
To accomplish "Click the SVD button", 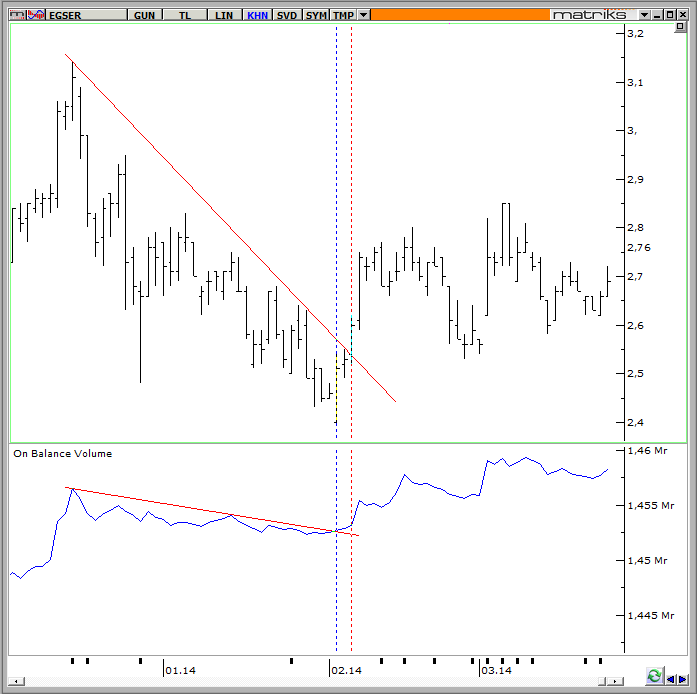I will tap(287, 15).
